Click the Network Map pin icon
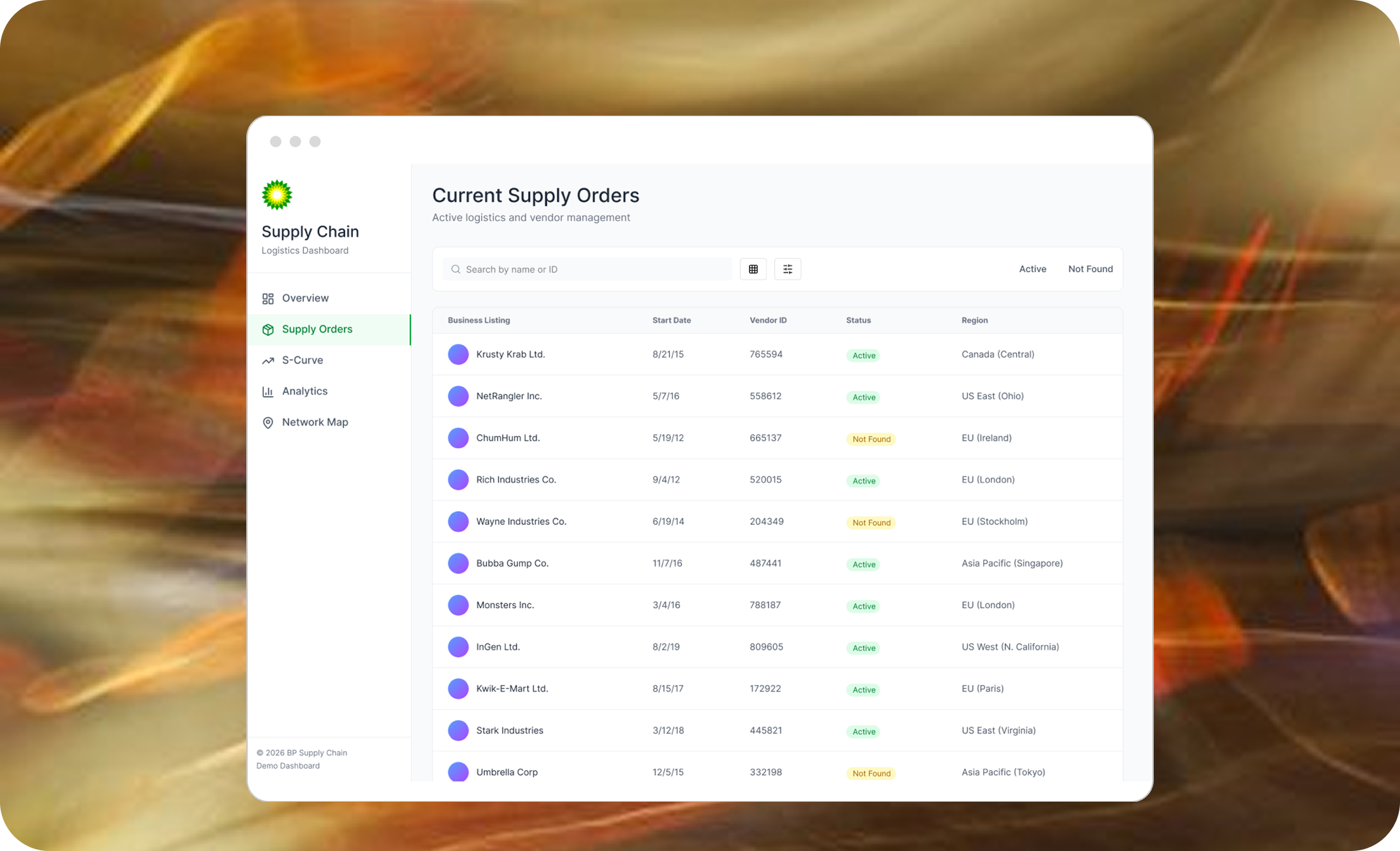 click(268, 422)
